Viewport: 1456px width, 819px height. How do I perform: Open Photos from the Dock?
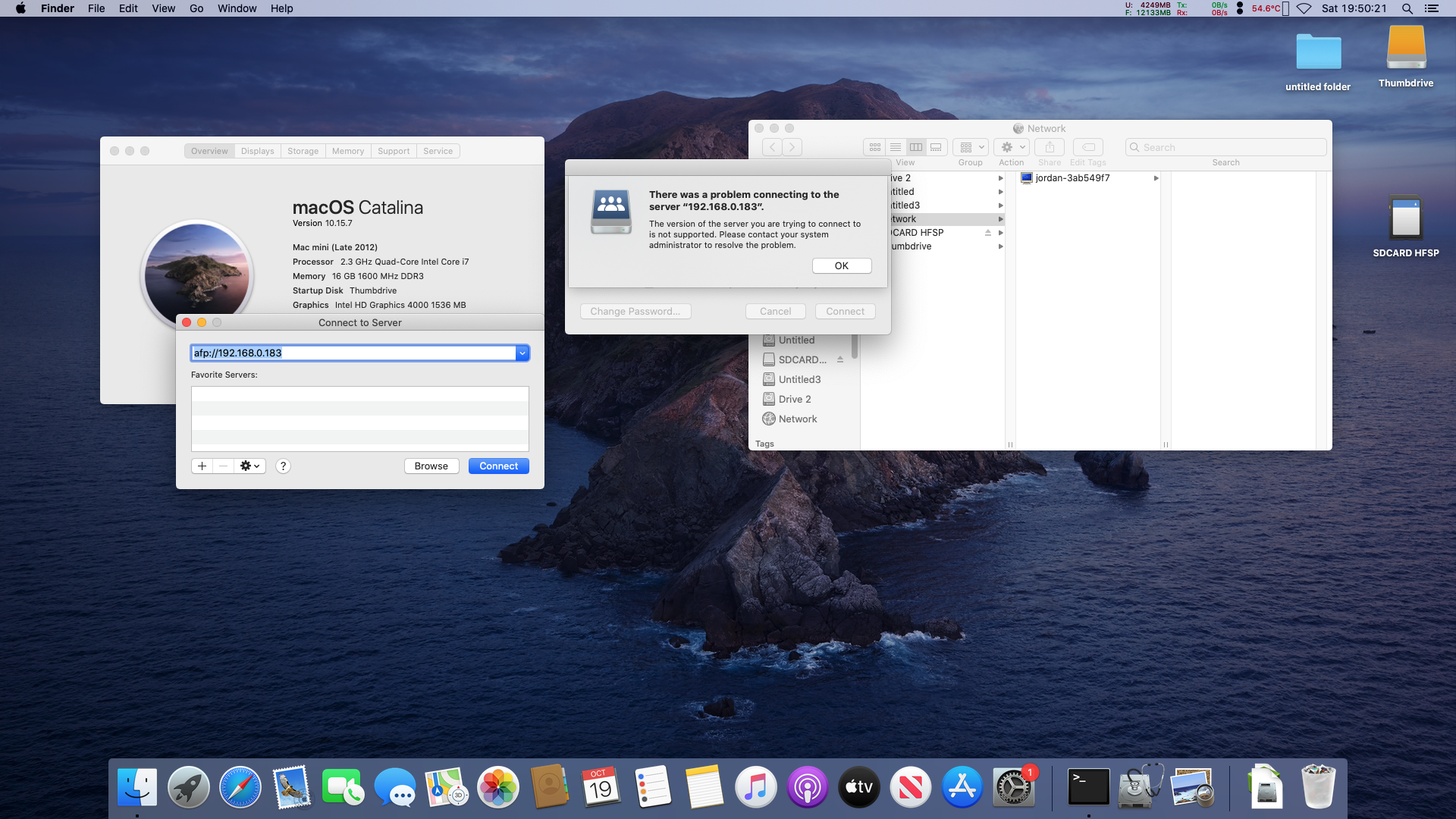point(498,787)
